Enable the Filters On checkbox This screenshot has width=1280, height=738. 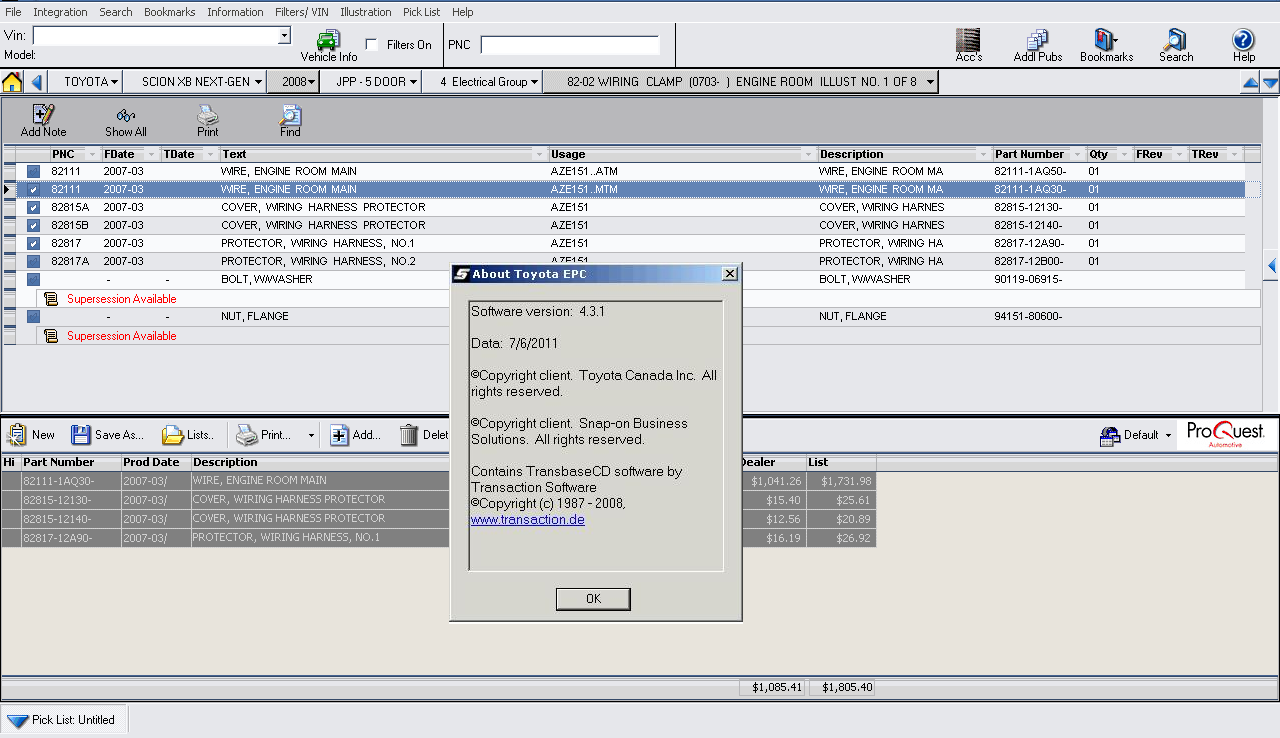[372, 45]
